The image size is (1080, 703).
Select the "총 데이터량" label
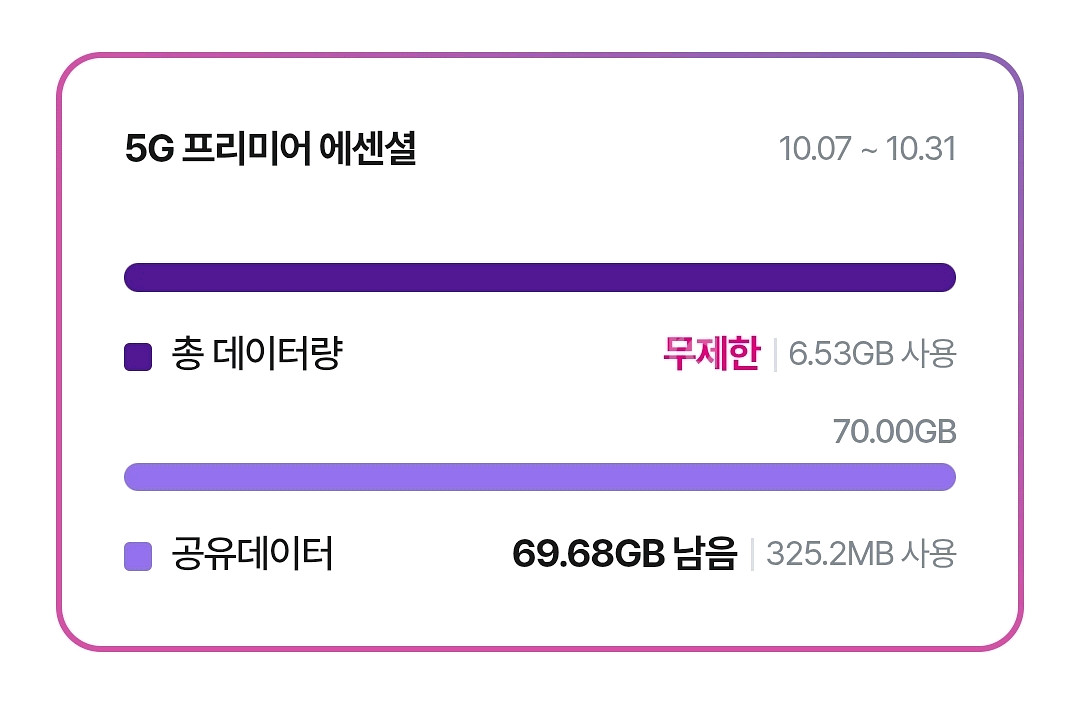coord(257,355)
